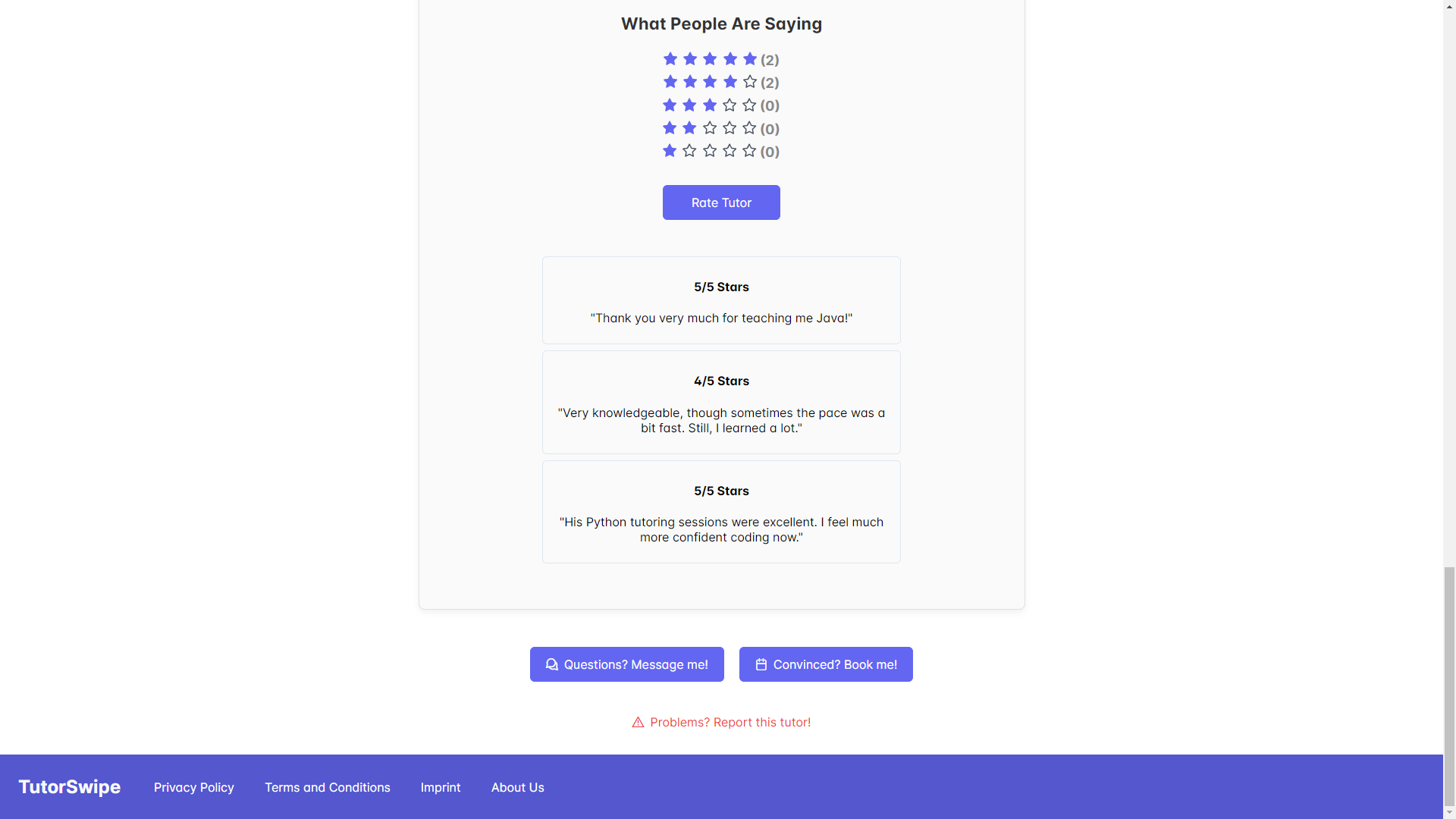This screenshot has width=1456, height=819.
Task: Open Terms and Conditions footer link
Action: tap(328, 787)
